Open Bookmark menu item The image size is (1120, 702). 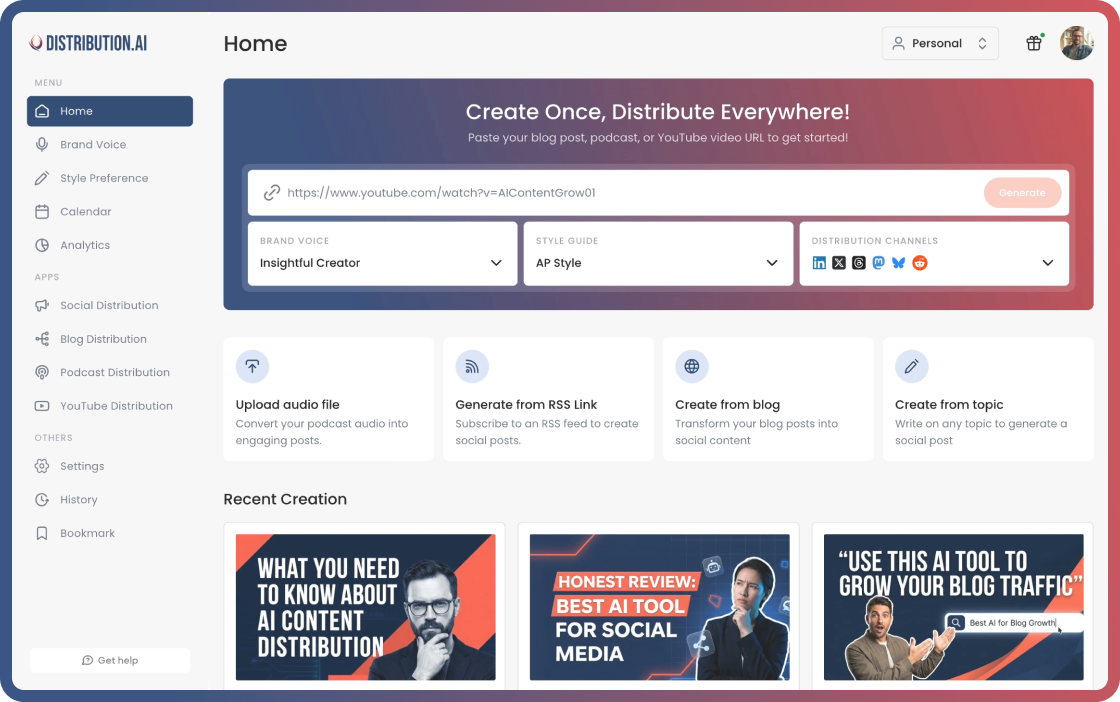110,533
